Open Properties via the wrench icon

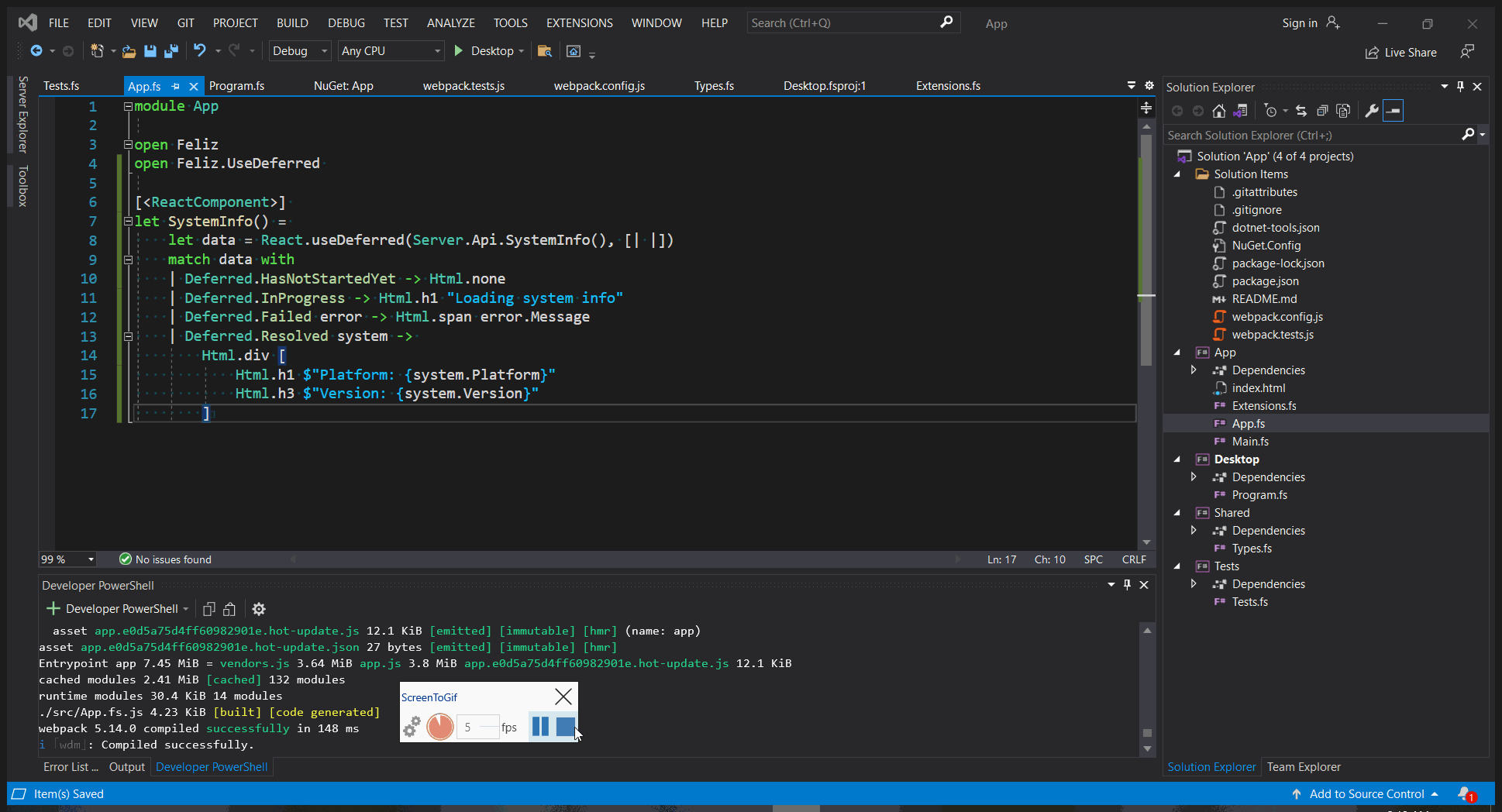tap(1372, 110)
